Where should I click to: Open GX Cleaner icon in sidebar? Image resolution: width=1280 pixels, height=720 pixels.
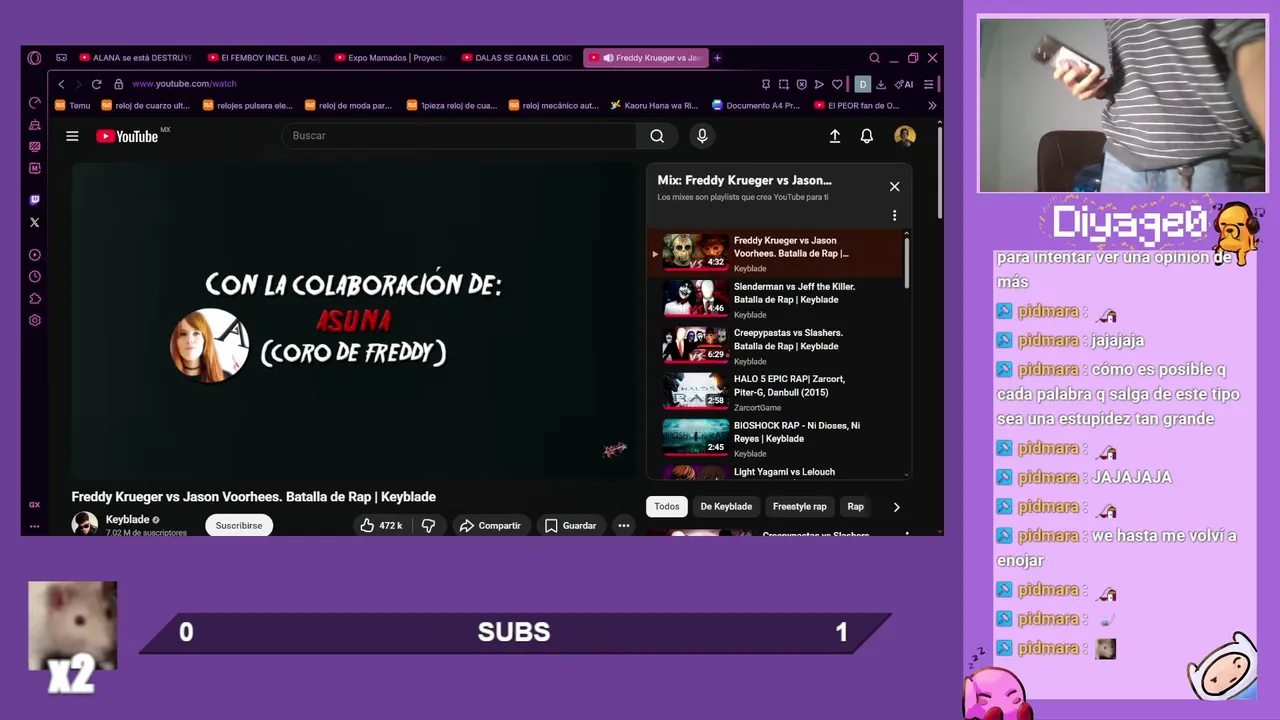(x=35, y=125)
